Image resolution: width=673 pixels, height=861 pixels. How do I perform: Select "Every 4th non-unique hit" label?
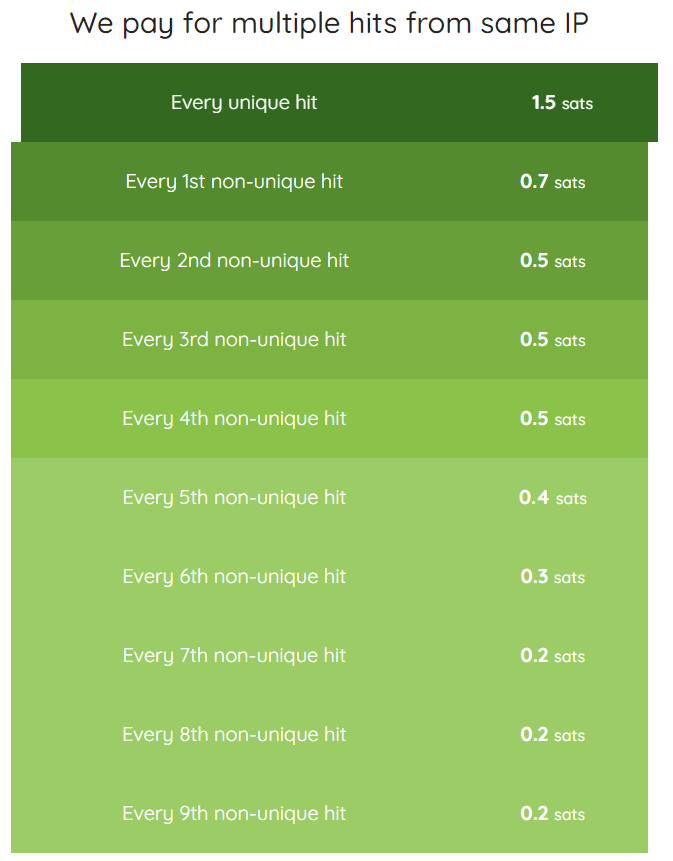234,418
